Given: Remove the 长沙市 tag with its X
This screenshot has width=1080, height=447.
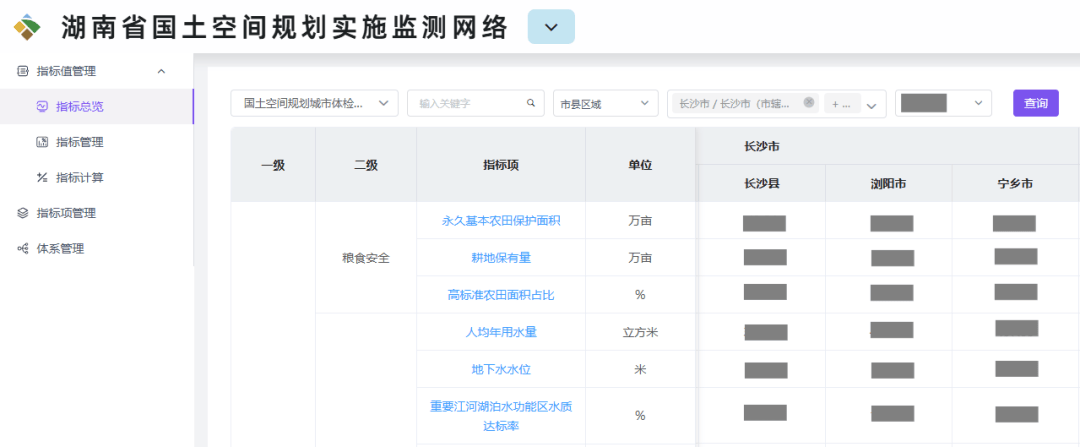Looking at the screenshot, I should (x=809, y=102).
